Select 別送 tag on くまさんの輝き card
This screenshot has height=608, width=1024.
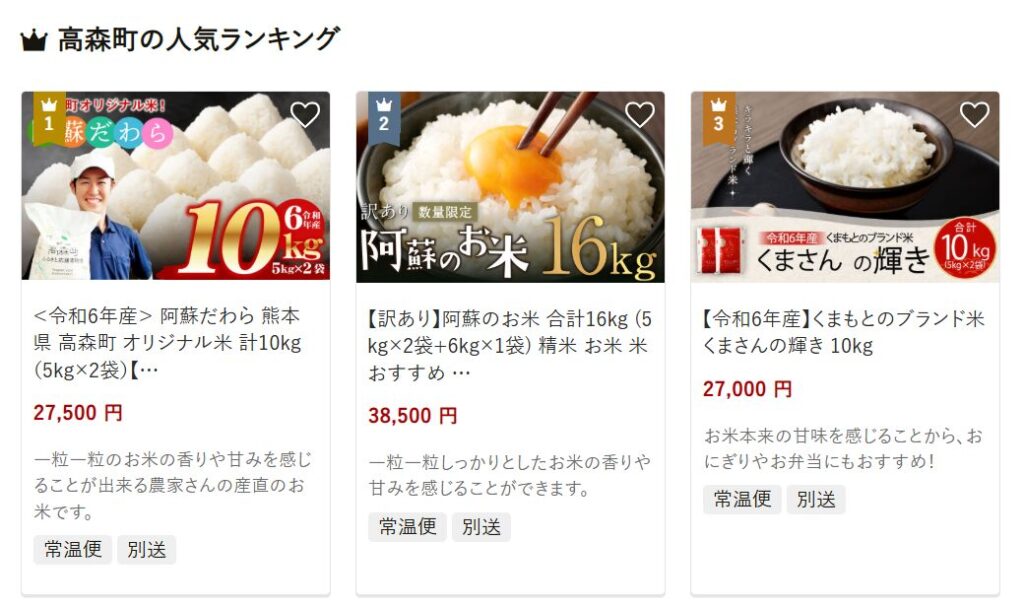click(816, 500)
